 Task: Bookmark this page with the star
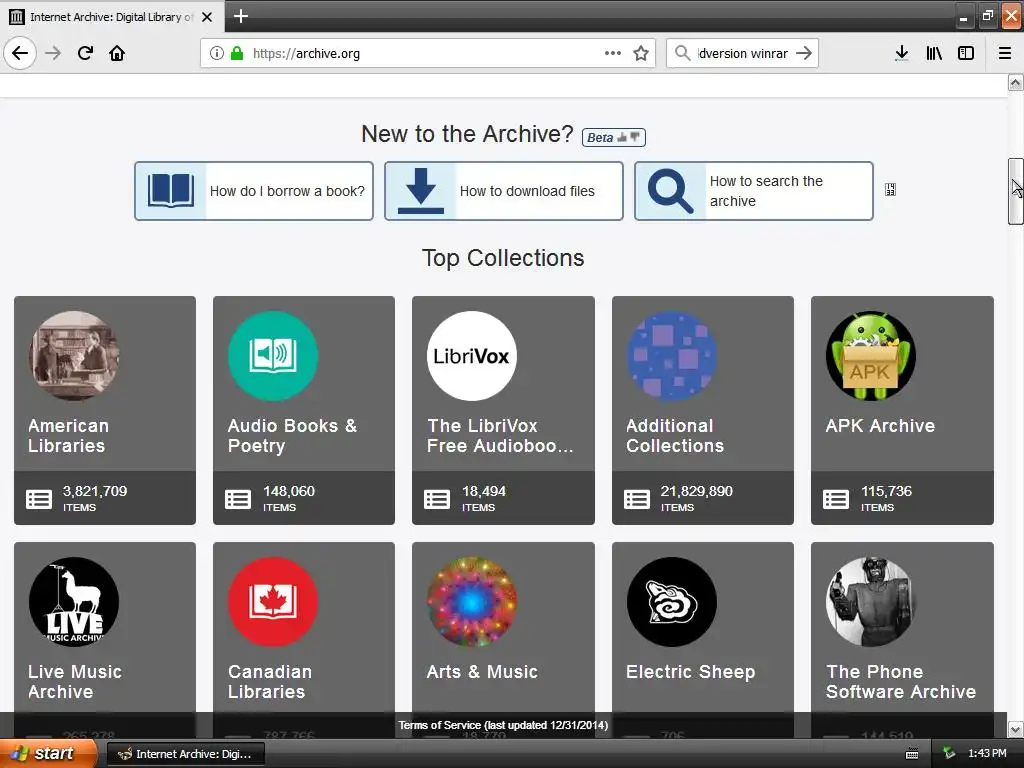point(641,53)
